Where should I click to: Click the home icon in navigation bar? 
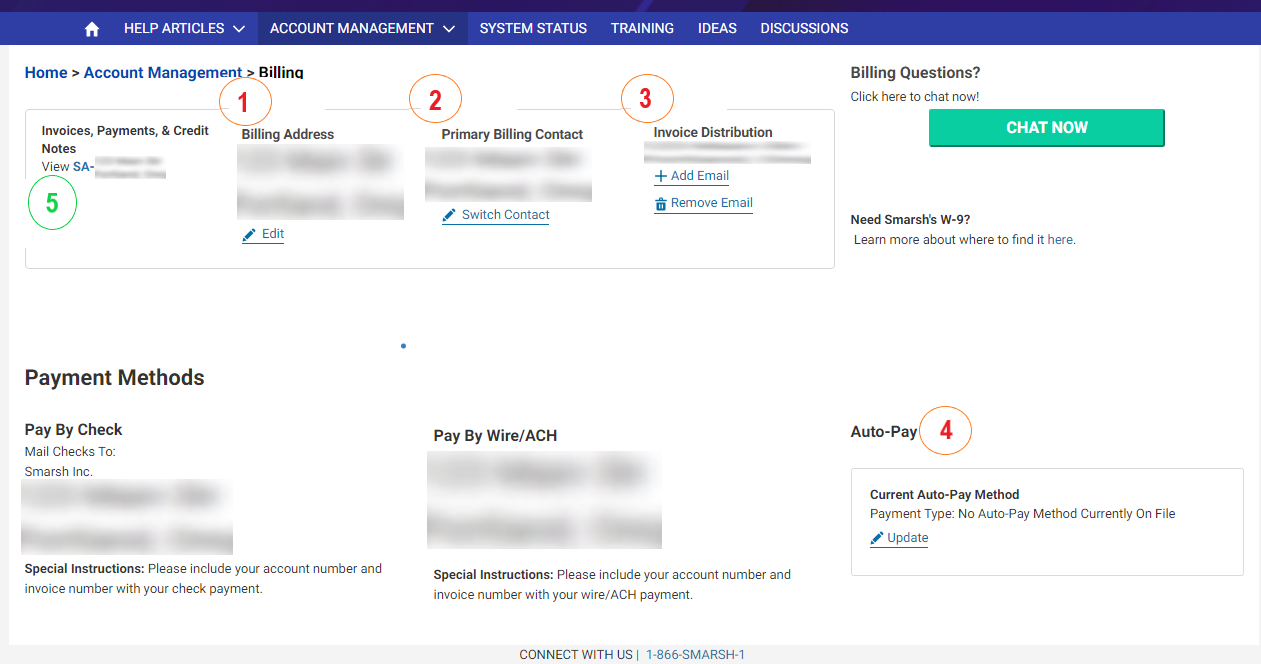coord(91,28)
